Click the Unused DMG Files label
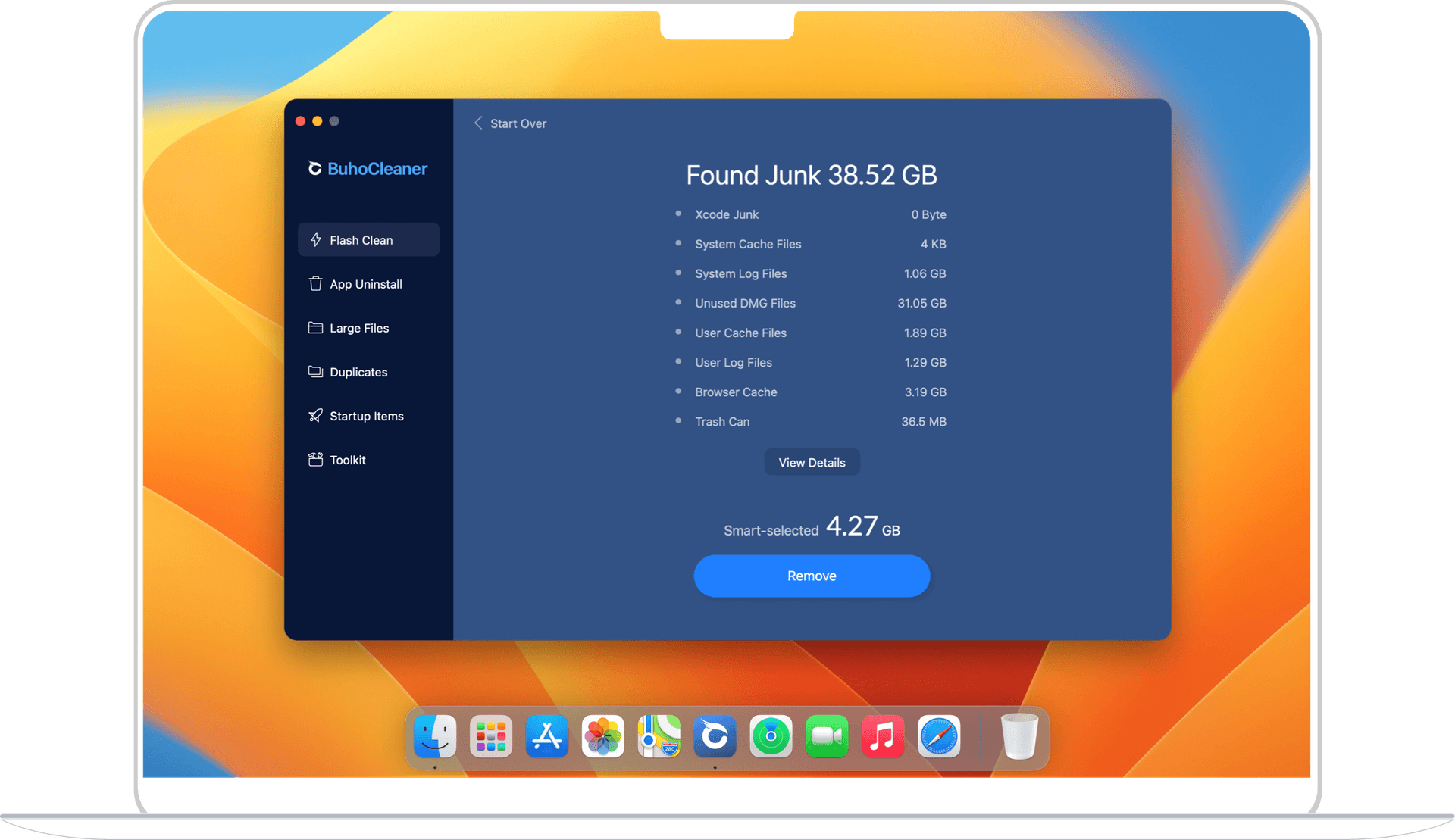 coord(746,303)
